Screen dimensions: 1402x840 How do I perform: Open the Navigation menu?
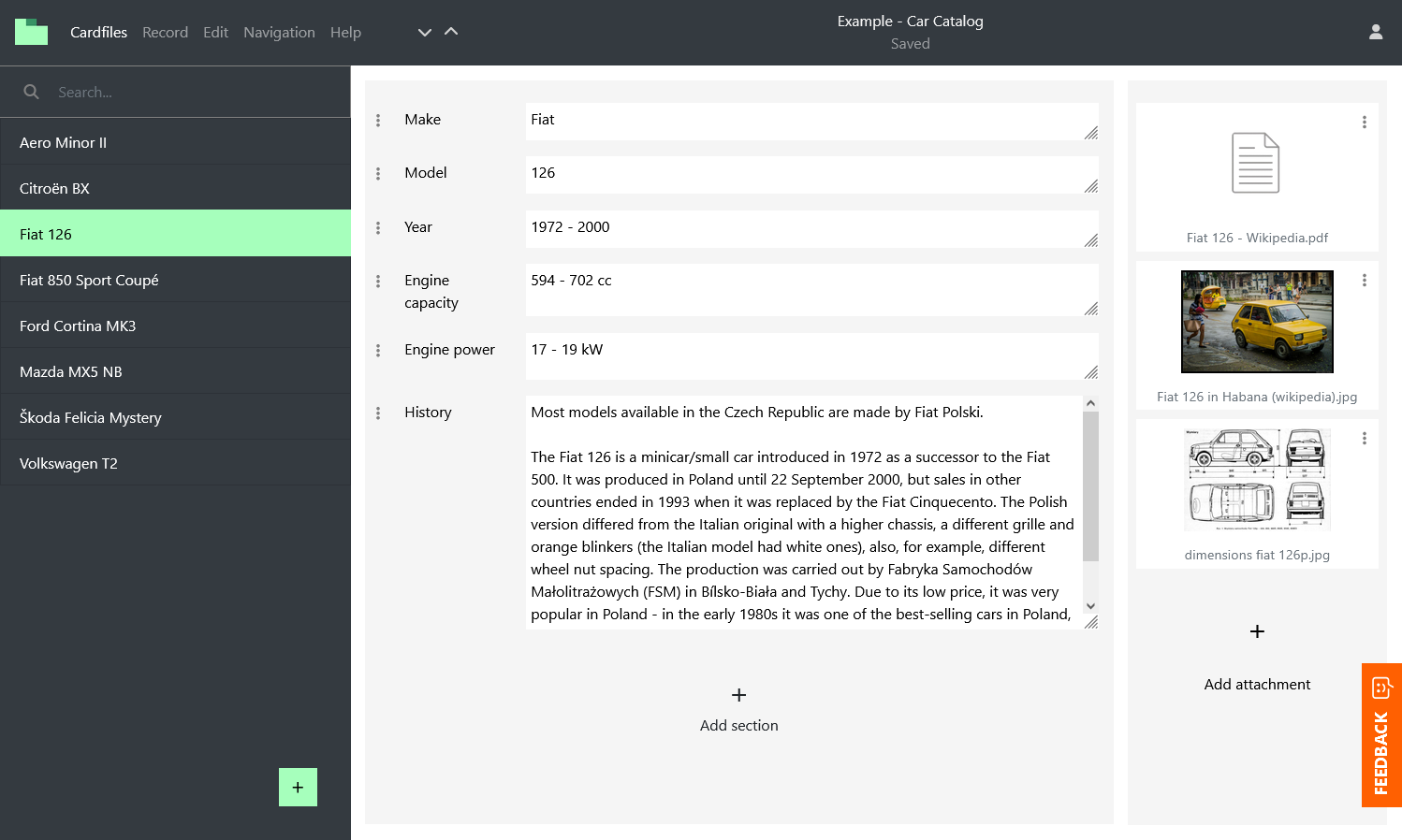(279, 33)
